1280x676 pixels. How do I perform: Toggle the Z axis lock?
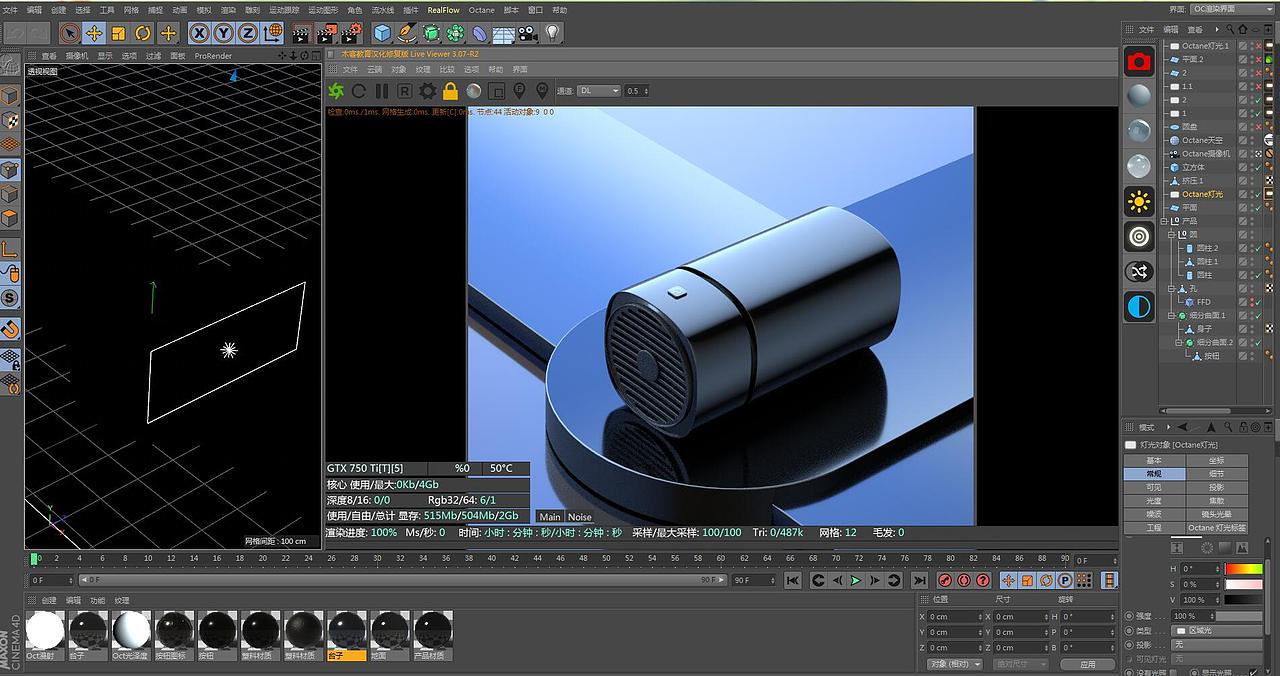tap(247, 33)
